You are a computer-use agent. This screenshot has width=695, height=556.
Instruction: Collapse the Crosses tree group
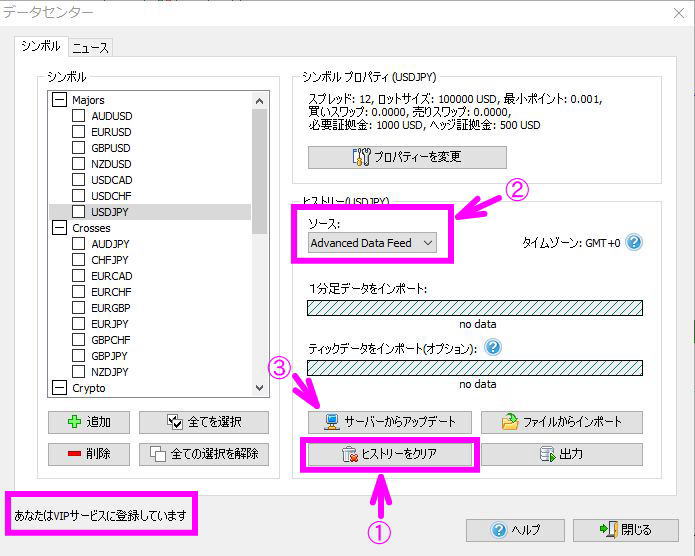point(59,228)
